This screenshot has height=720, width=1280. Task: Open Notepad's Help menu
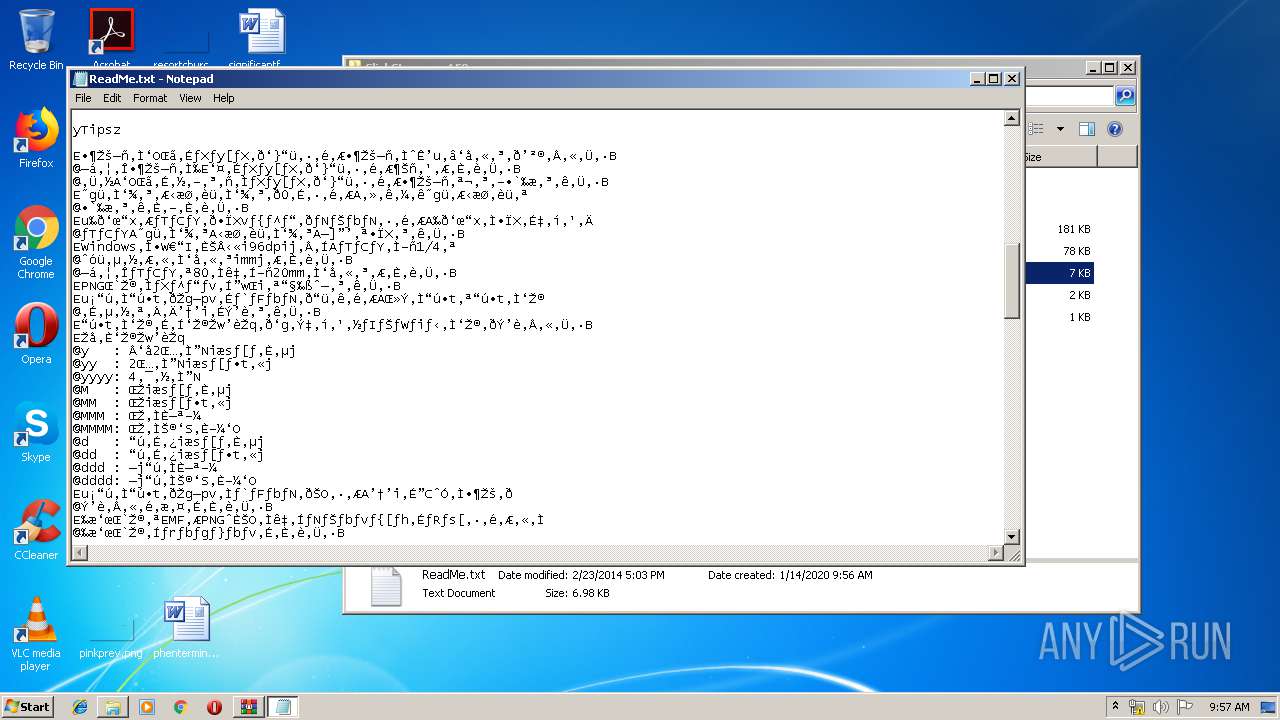[223, 98]
